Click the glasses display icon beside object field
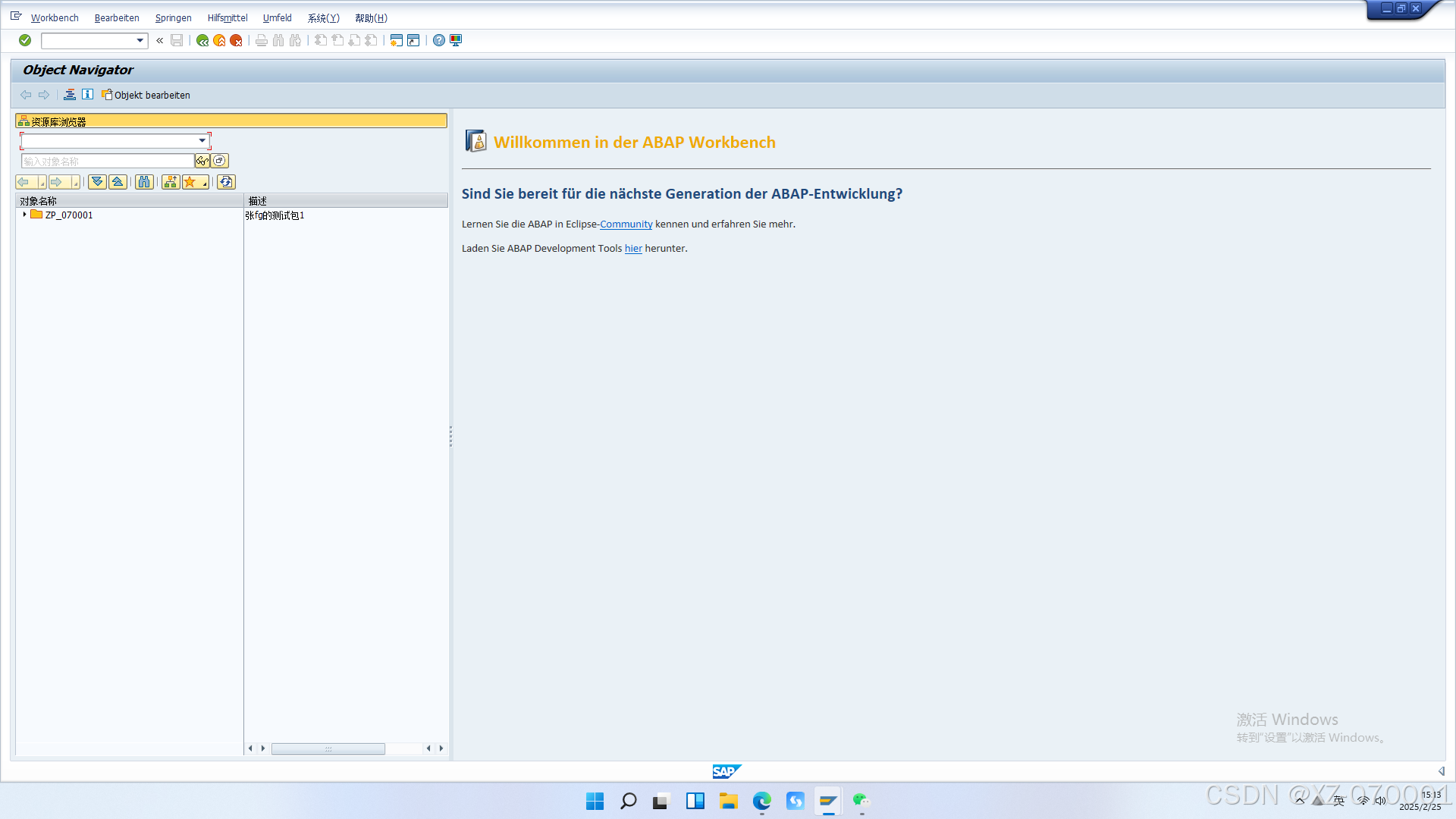This screenshot has width=1456, height=819. pos(202,161)
